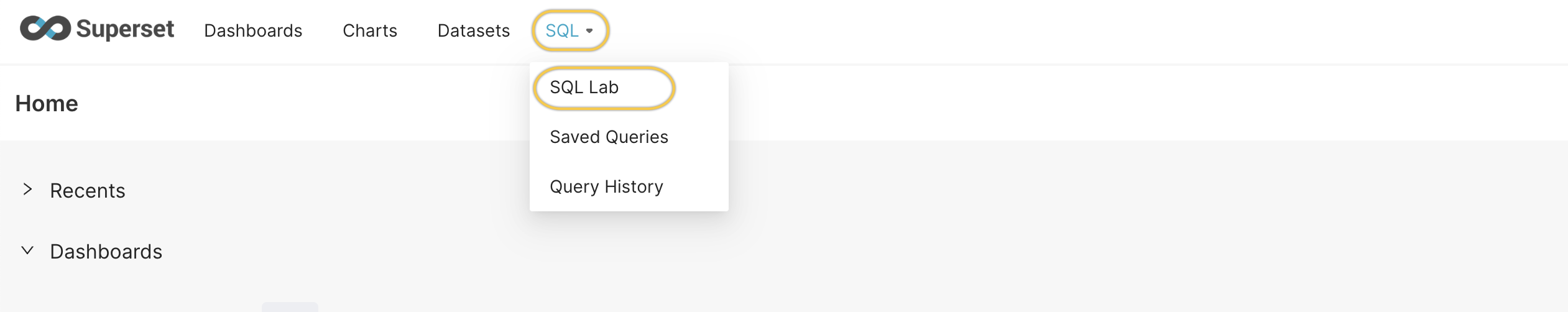Expand the Recents section chevron
The image size is (1568, 312).
tap(27, 190)
